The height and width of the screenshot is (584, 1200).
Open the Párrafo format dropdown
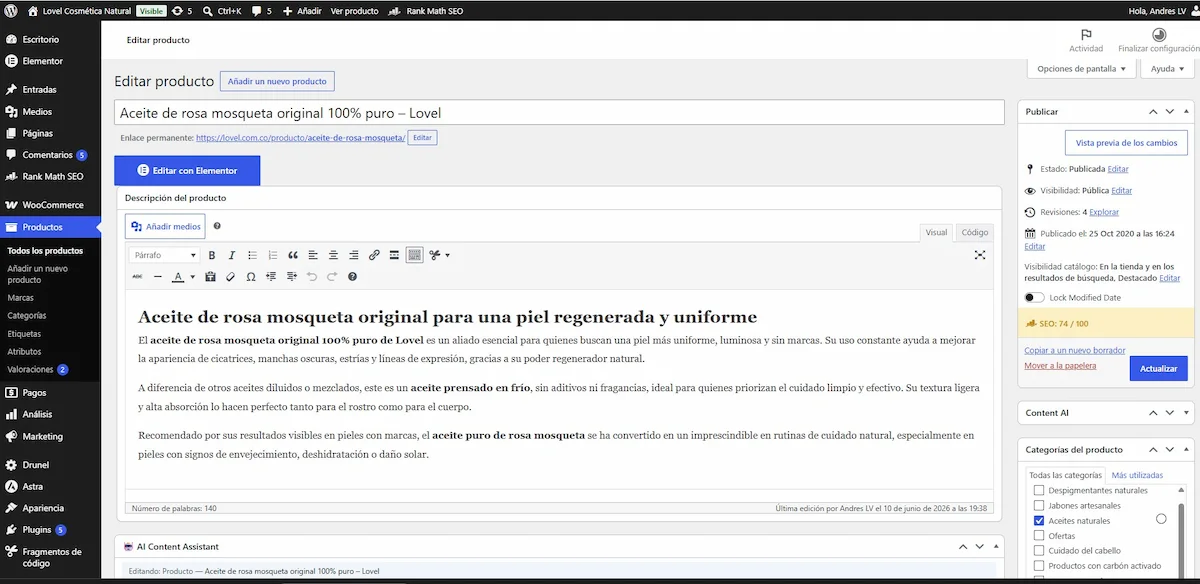[x=165, y=255]
